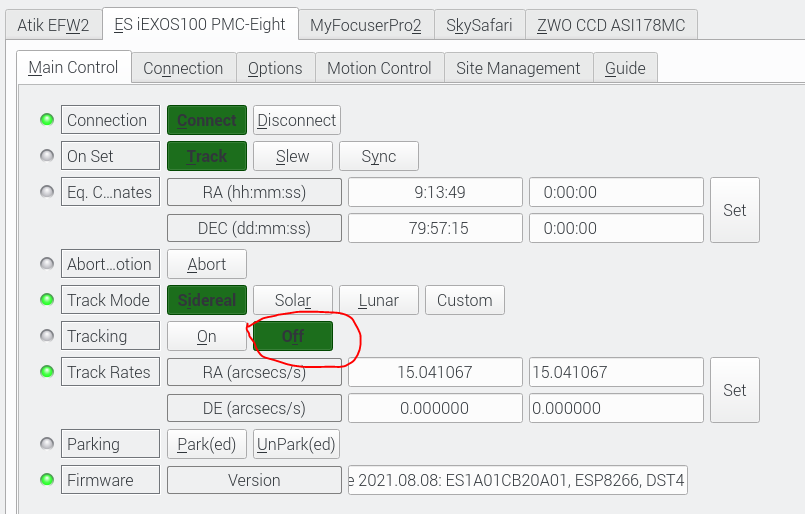This screenshot has width=805, height=514.
Task: Click the current RA value 9:13:49
Action: click(x=435, y=192)
